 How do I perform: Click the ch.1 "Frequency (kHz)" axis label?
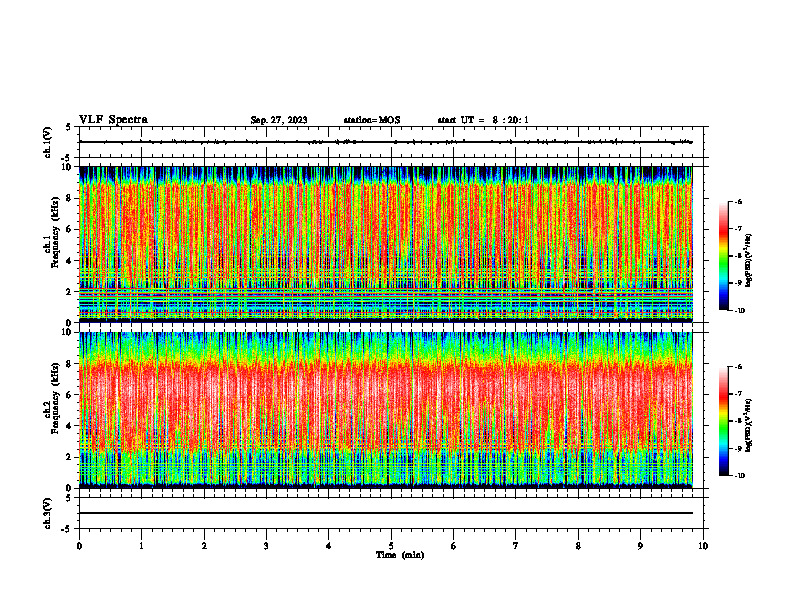(55, 232)
